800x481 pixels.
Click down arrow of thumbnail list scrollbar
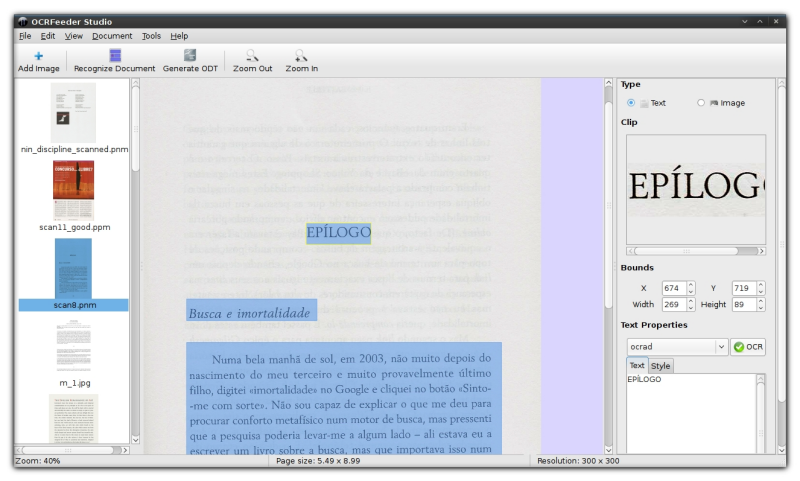(x=136, y=440)
